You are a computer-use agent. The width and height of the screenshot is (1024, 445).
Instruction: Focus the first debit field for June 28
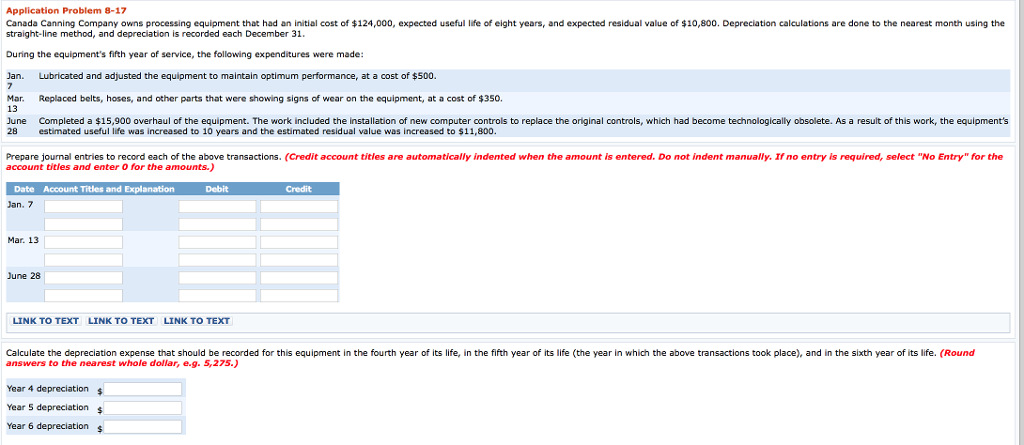click(217, 278)
